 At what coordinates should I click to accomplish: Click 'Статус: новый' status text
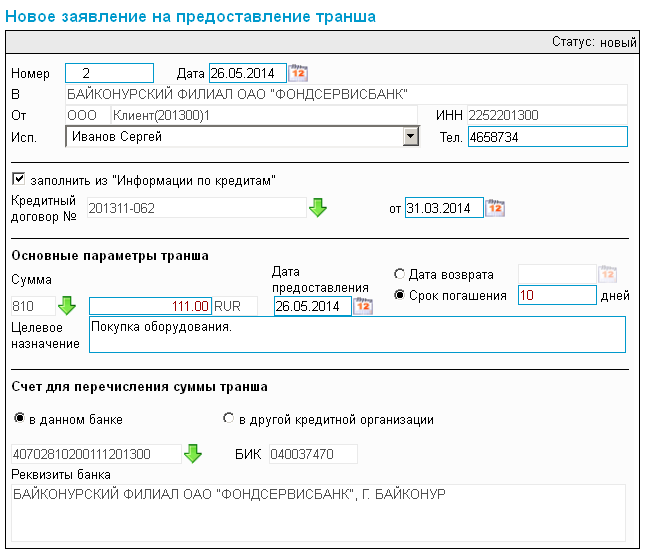click(594, 42)
